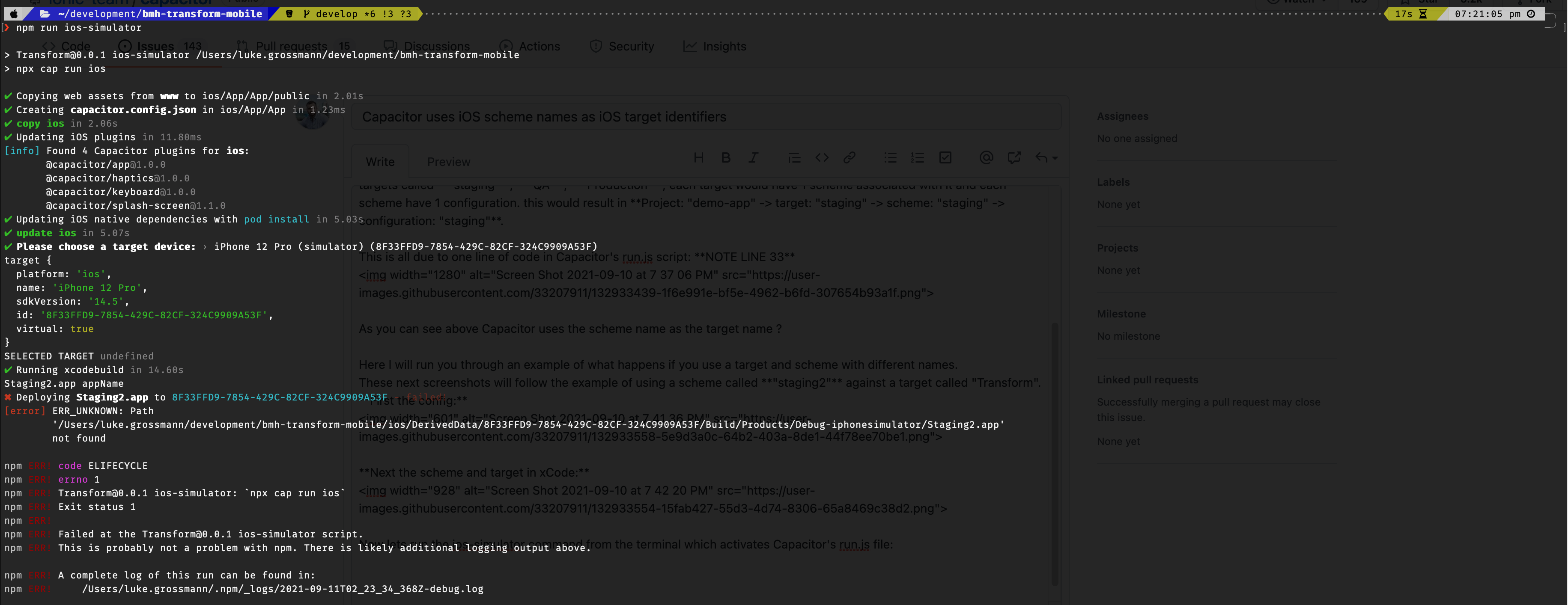Insert a task list checkbox
The height and width of the screenshot is (605, 1568).
pos(945,158)
